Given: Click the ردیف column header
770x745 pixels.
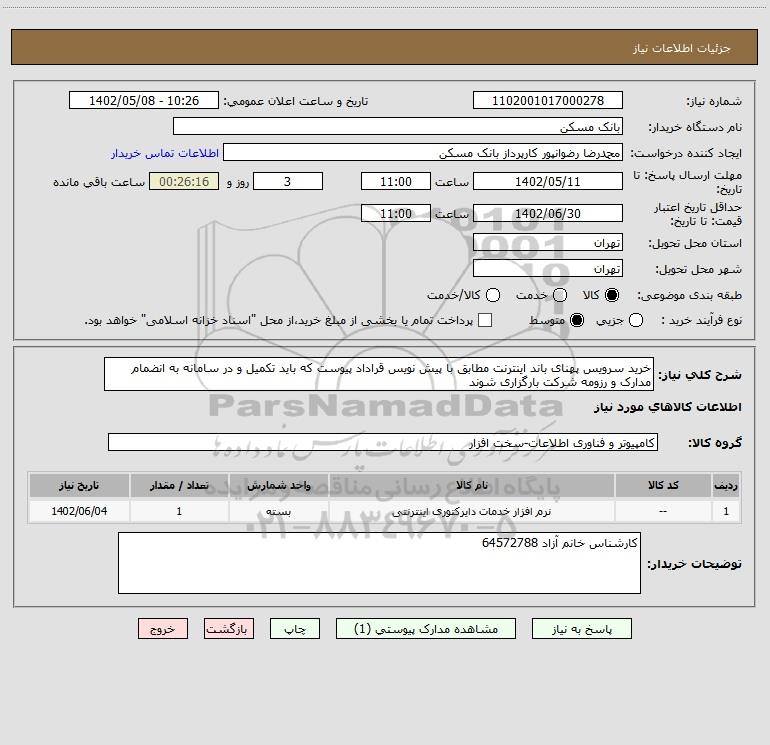Looking at the screenshot, I should [x=726, y=485].
